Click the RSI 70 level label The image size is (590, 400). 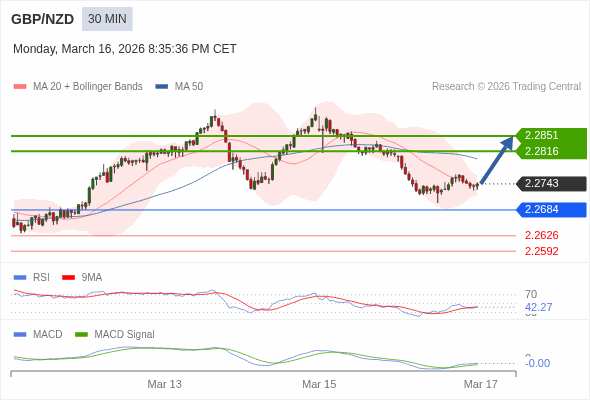531,294
